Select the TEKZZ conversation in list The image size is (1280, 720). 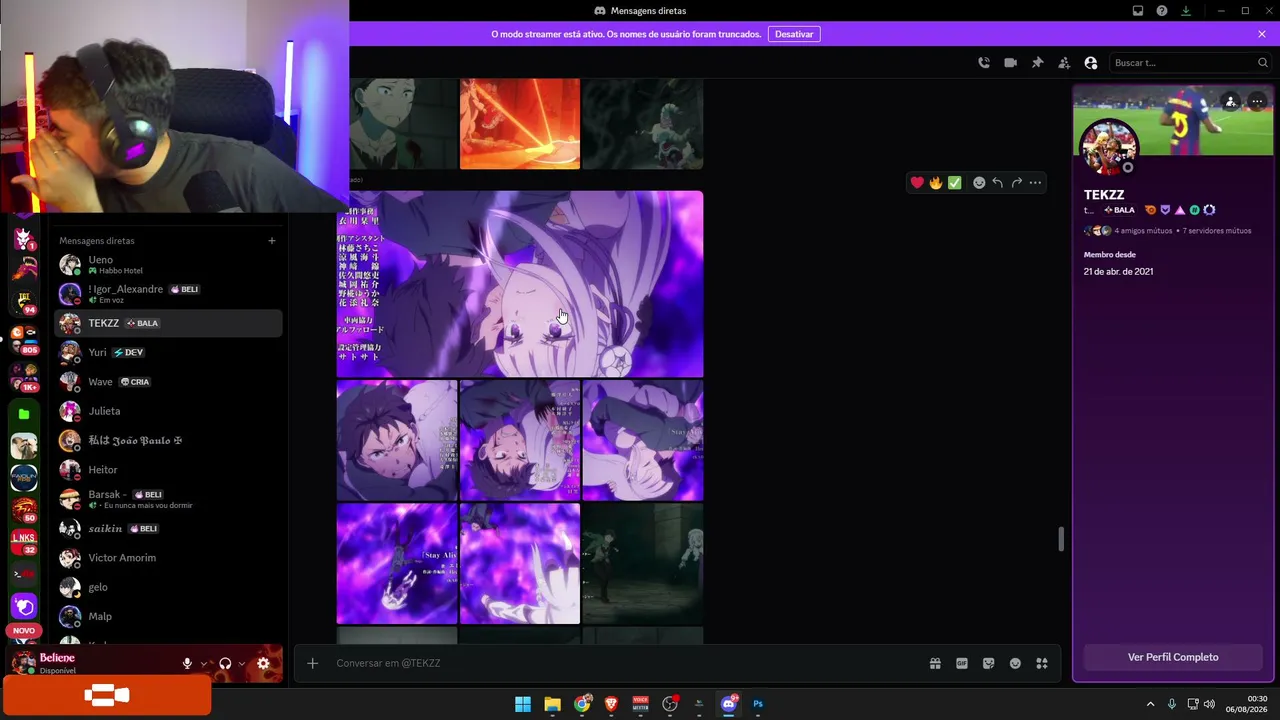point(168,323)
